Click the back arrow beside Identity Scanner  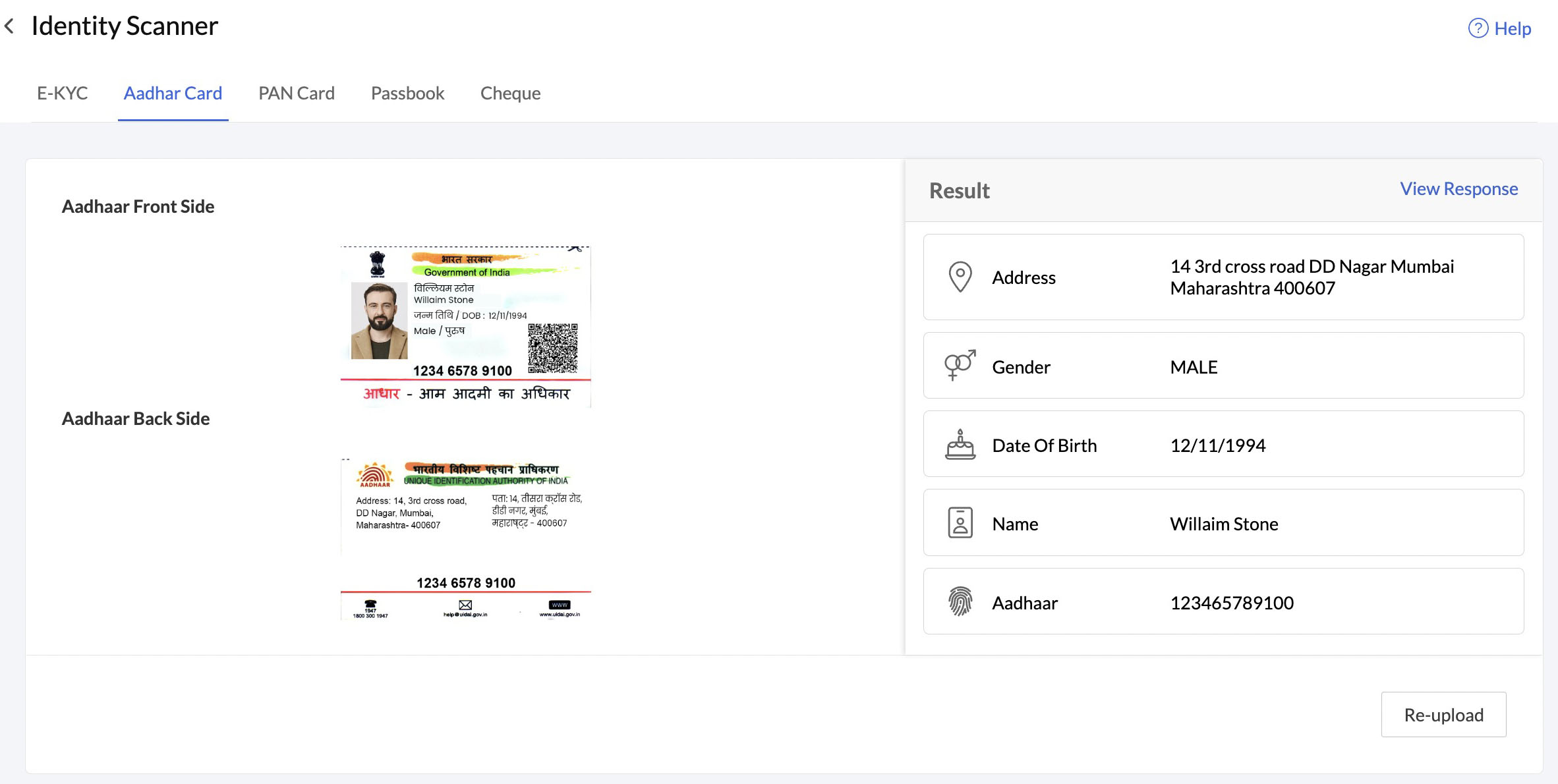pyautogui.click(x=9, y=26)
